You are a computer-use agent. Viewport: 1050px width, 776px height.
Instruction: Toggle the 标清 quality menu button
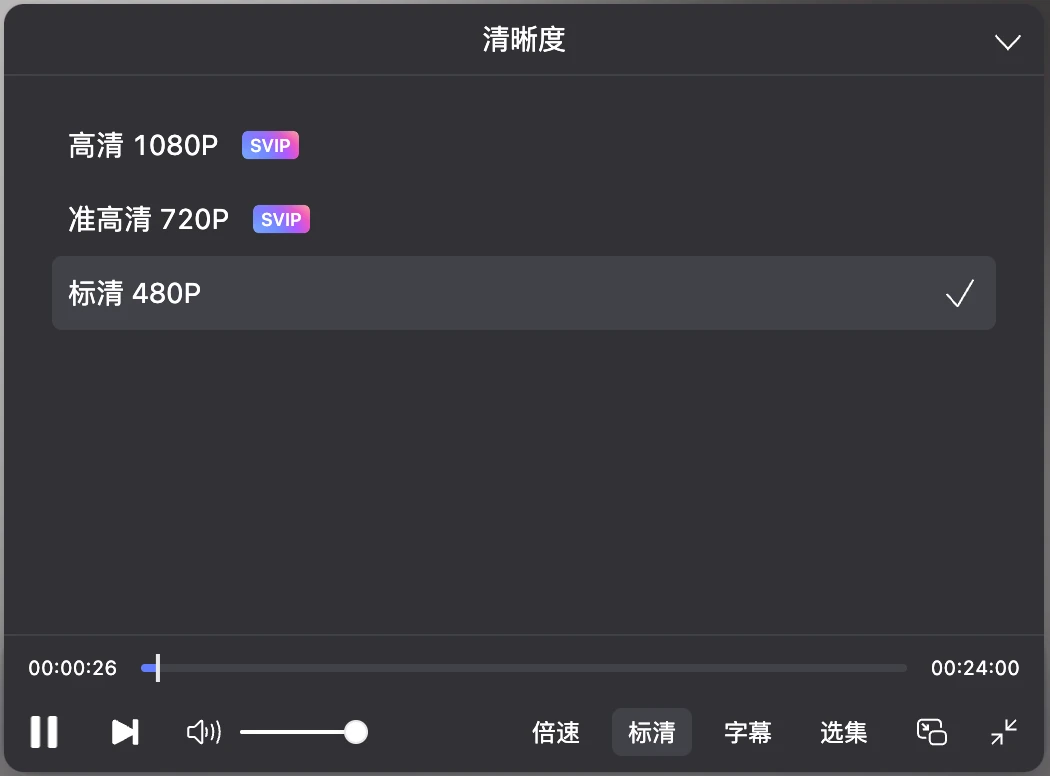point(652,733)
